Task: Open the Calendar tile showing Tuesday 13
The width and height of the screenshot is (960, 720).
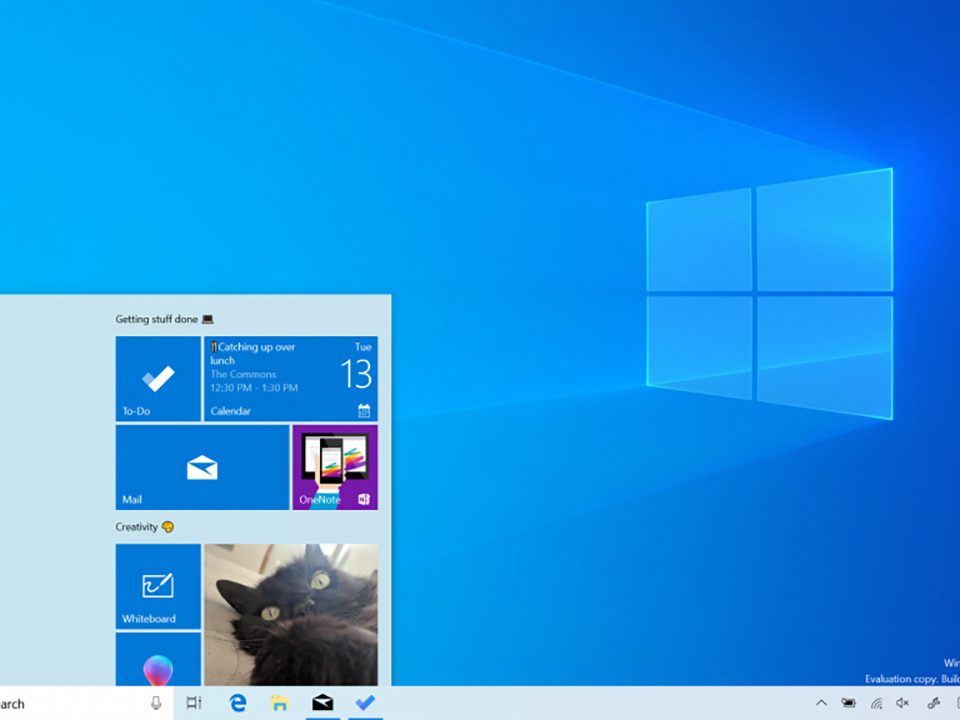Action: [x=290, y=378]
